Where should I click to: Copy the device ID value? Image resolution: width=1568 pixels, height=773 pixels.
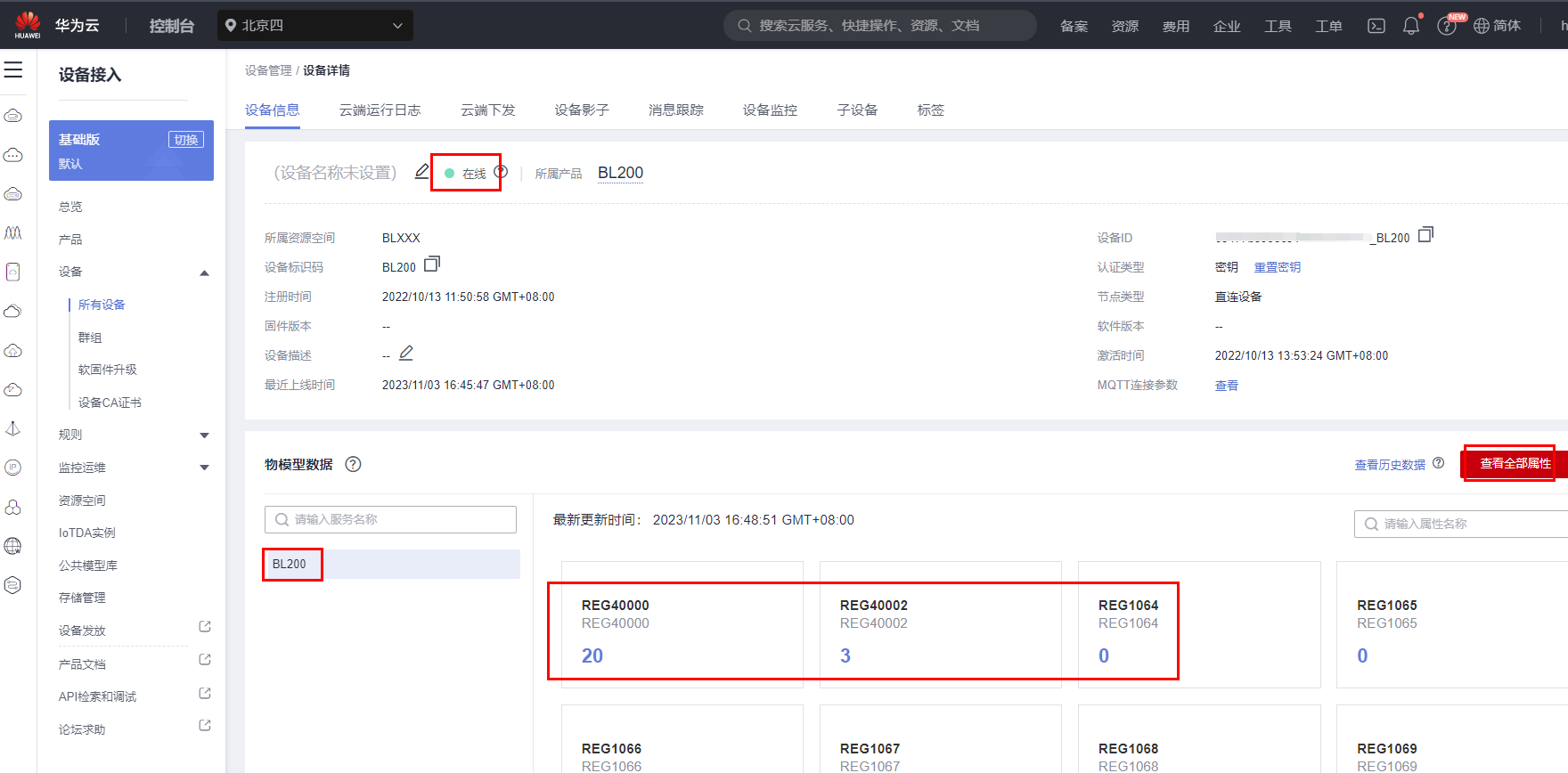(1425, 235)
